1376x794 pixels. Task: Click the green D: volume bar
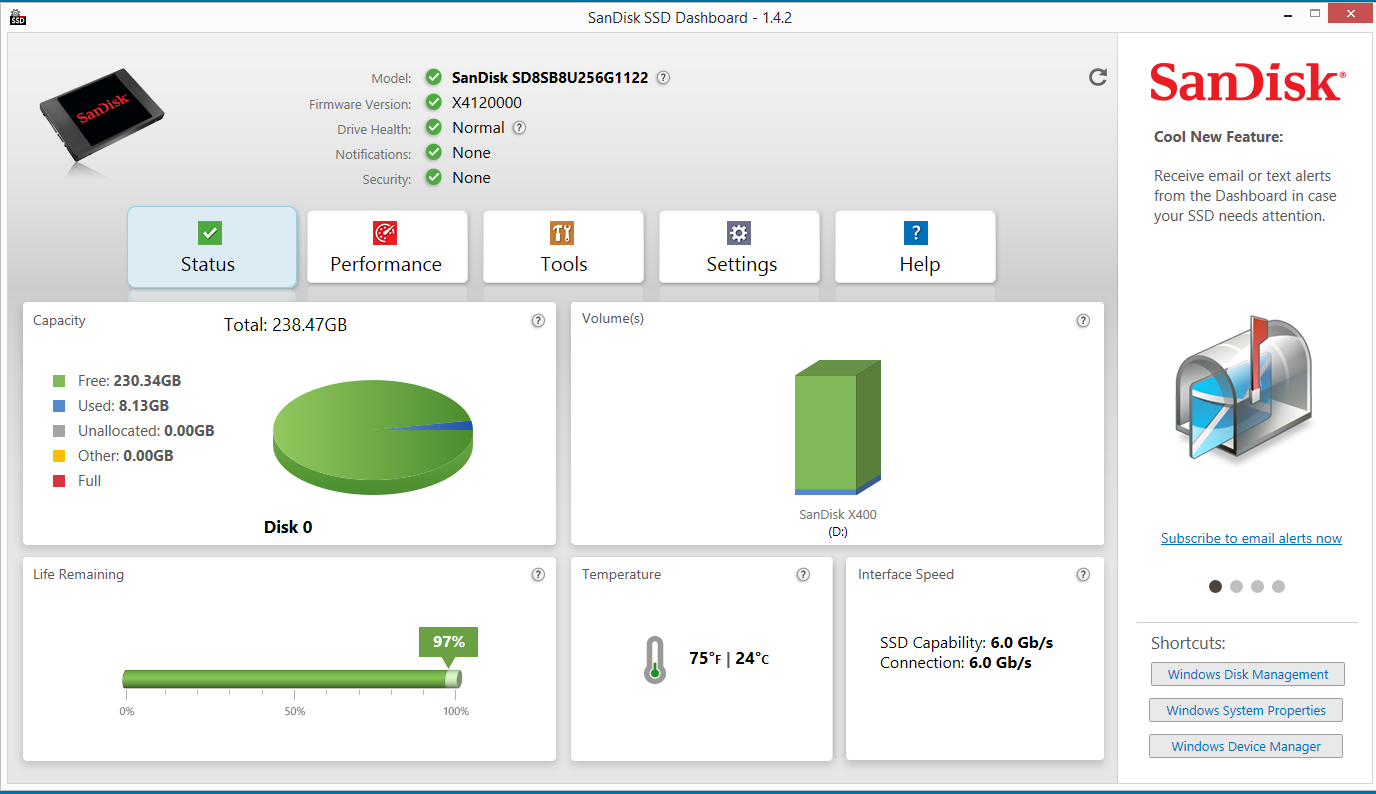tap(838, 428)
